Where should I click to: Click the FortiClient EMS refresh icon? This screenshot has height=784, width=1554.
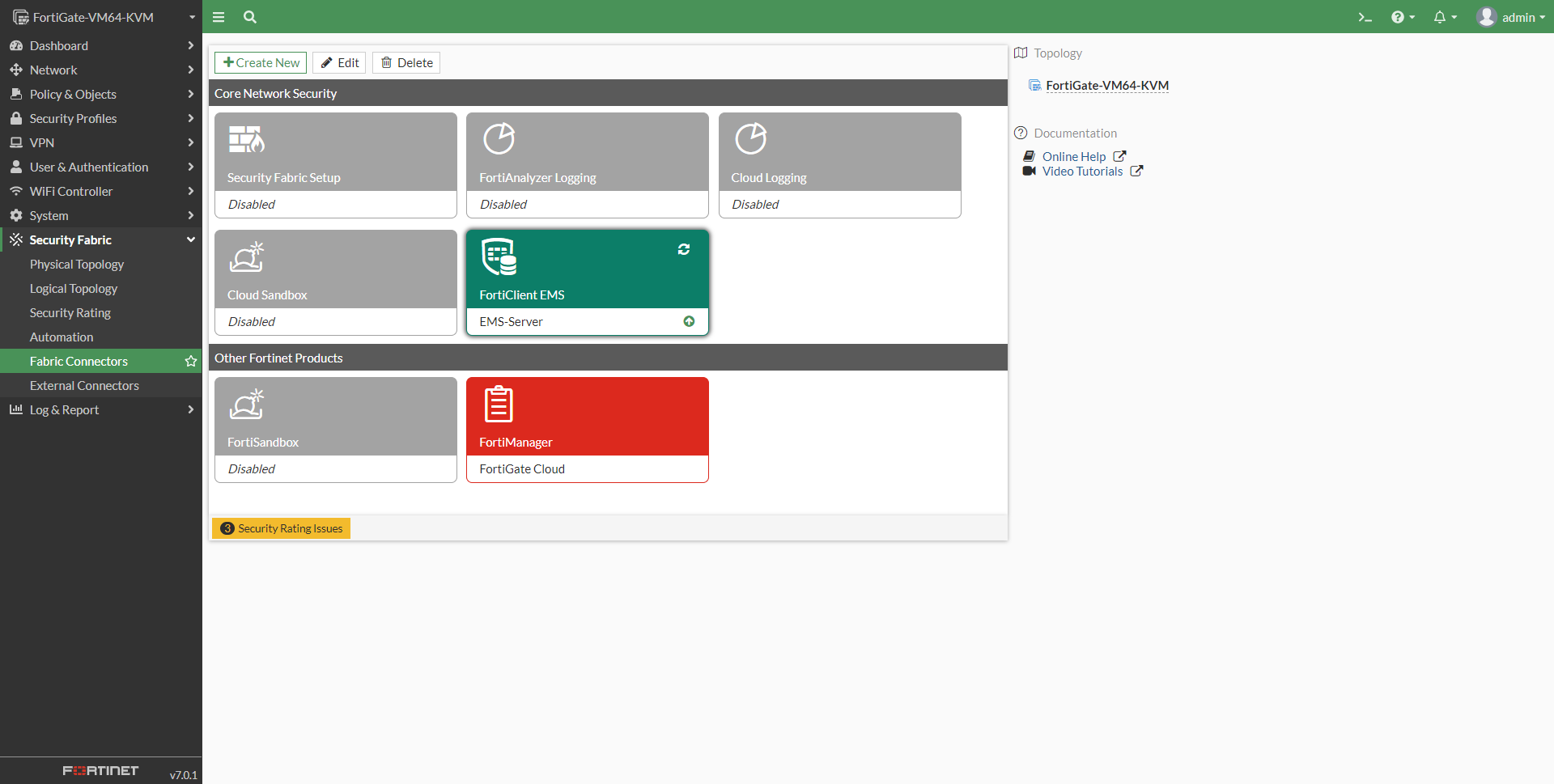click(684, 249)
